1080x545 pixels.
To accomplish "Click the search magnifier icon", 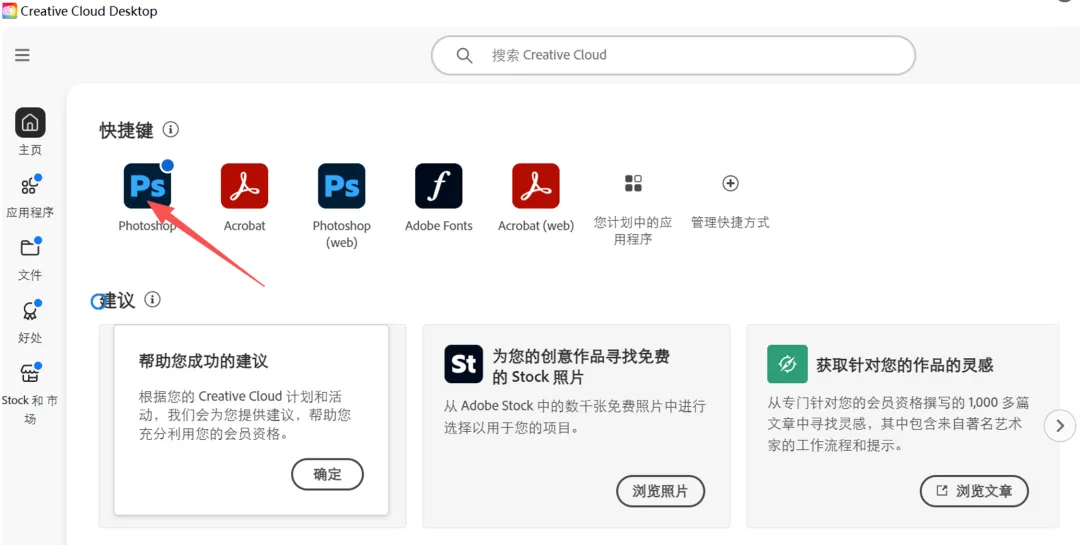I will (x=464, y=55).
